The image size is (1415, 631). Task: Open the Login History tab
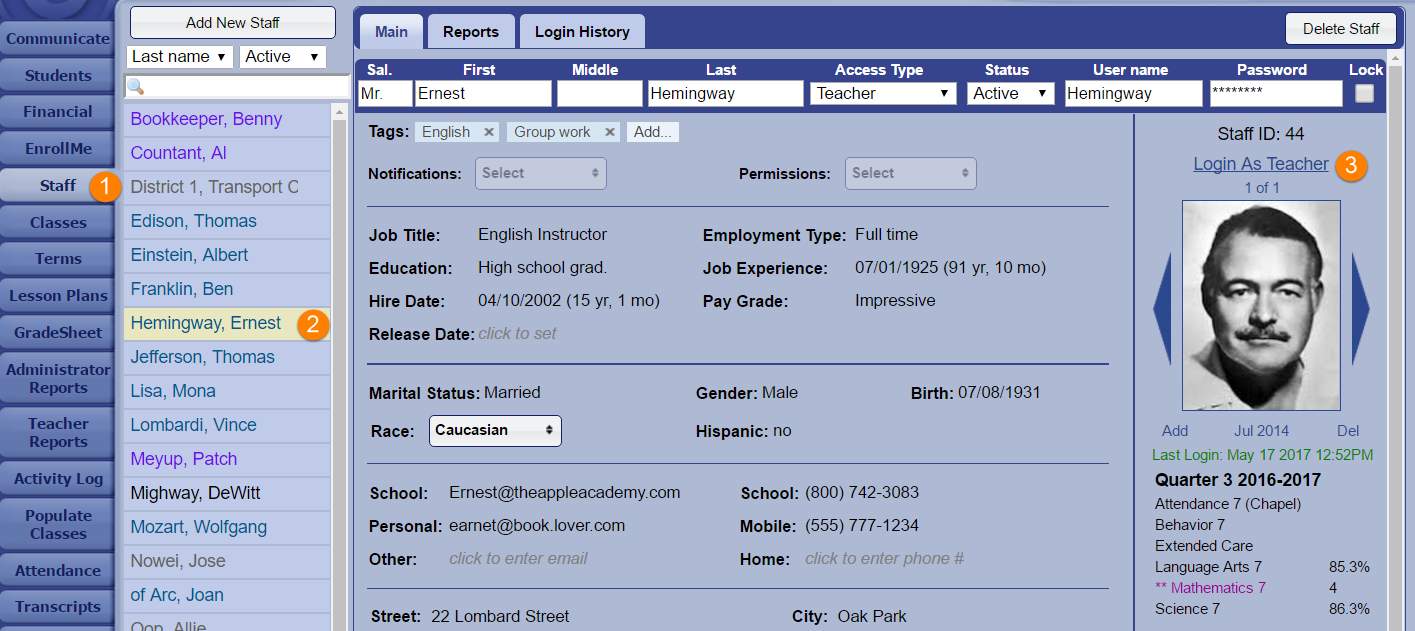point(582,32)
